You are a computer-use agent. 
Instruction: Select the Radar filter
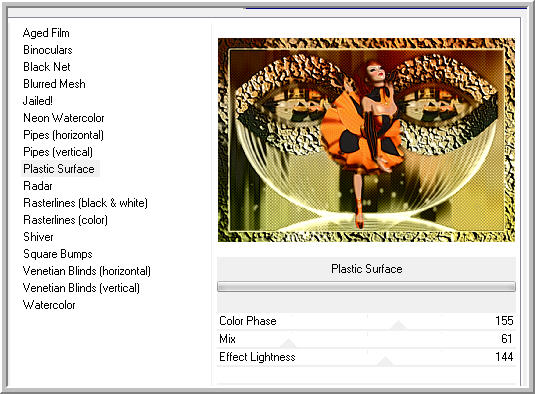click(x=38, y=186)
